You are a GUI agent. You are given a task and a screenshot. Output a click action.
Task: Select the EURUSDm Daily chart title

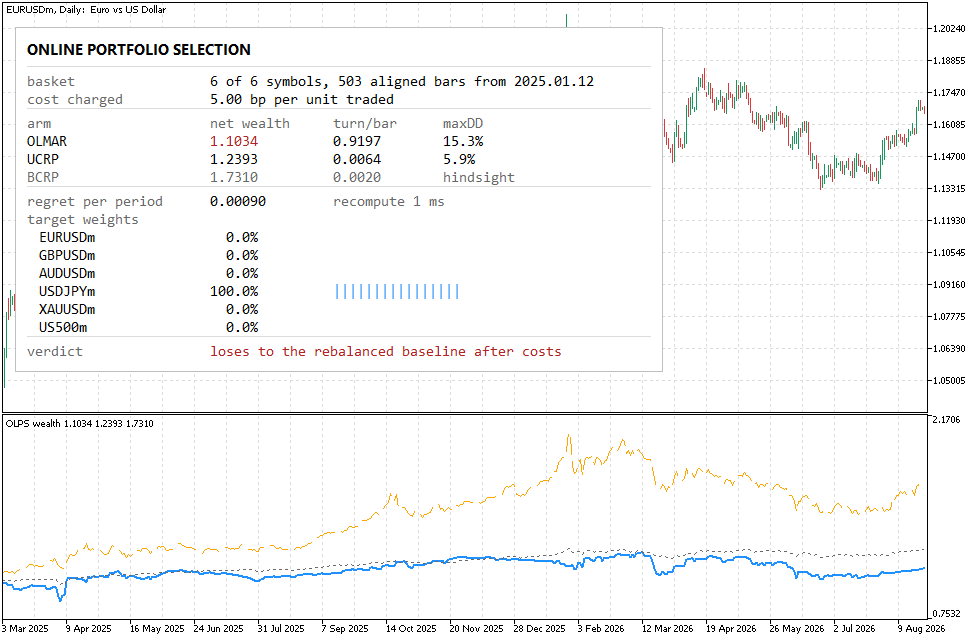tap(86, 9)
